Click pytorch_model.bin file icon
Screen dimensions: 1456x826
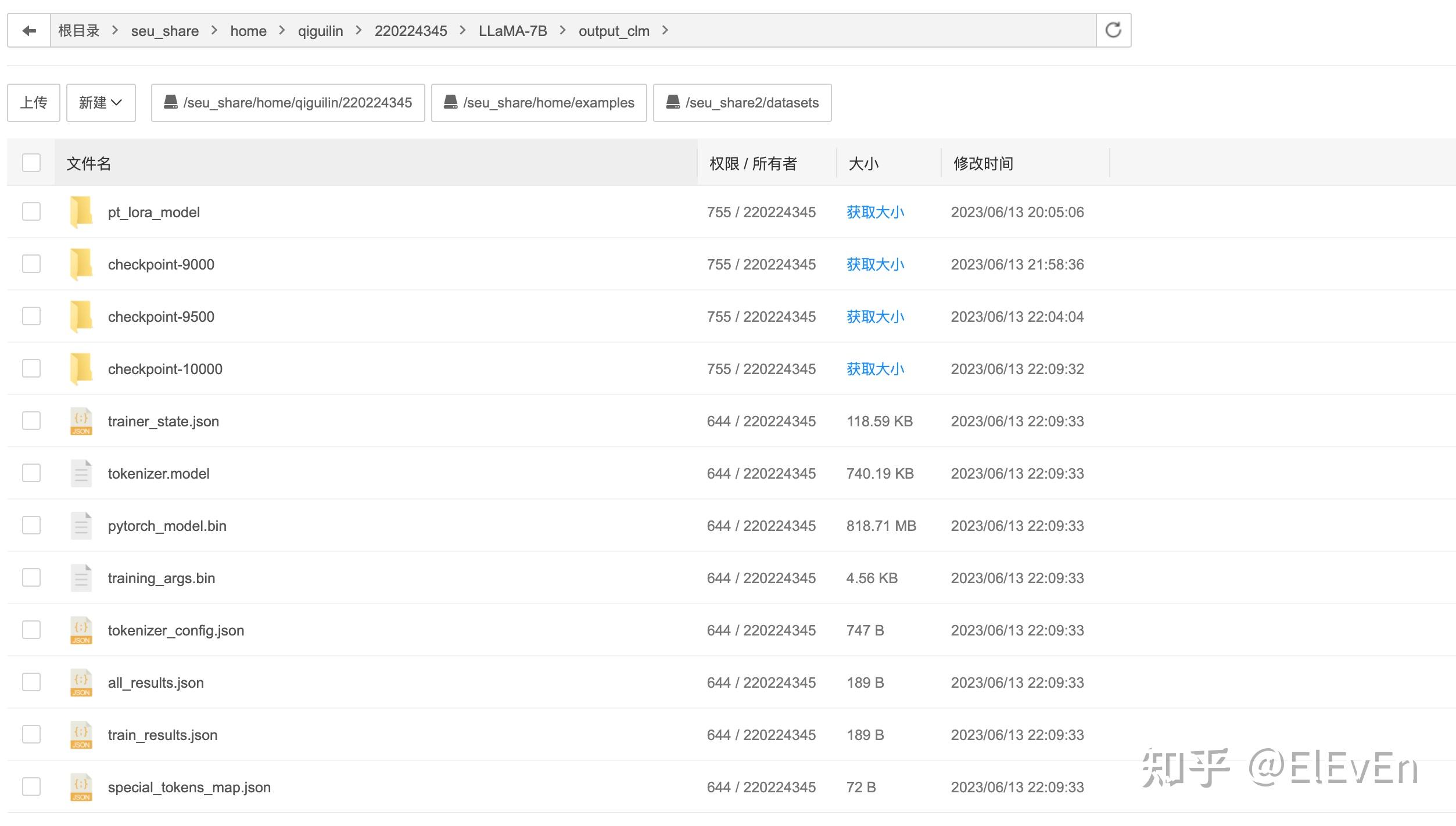(x=81, y=526)
